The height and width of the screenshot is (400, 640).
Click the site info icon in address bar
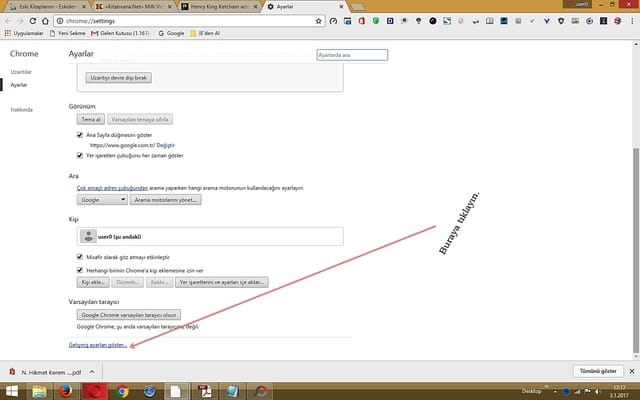tap(60, 21)
